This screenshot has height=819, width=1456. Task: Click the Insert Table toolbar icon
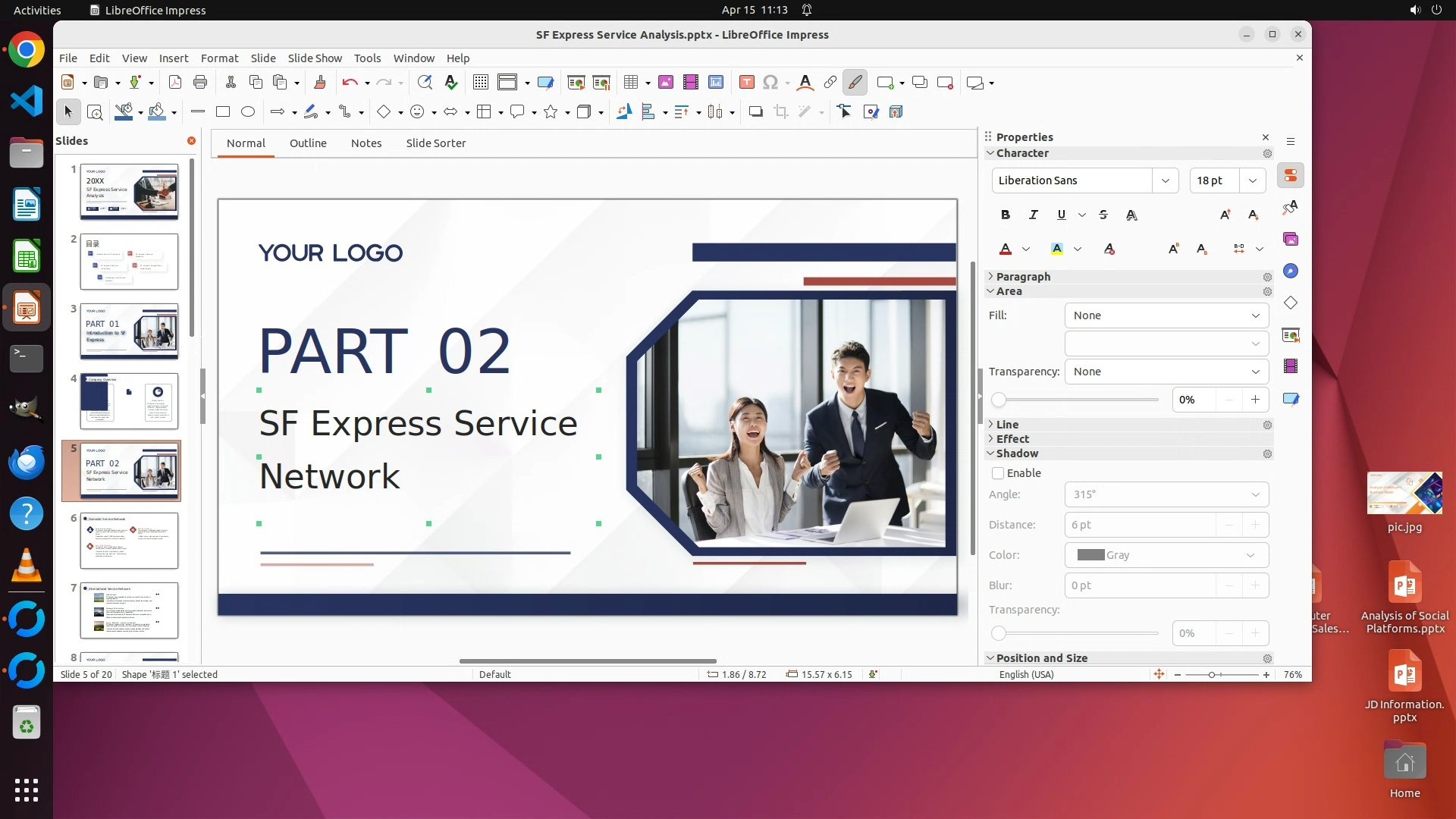(x=630, y=82)
